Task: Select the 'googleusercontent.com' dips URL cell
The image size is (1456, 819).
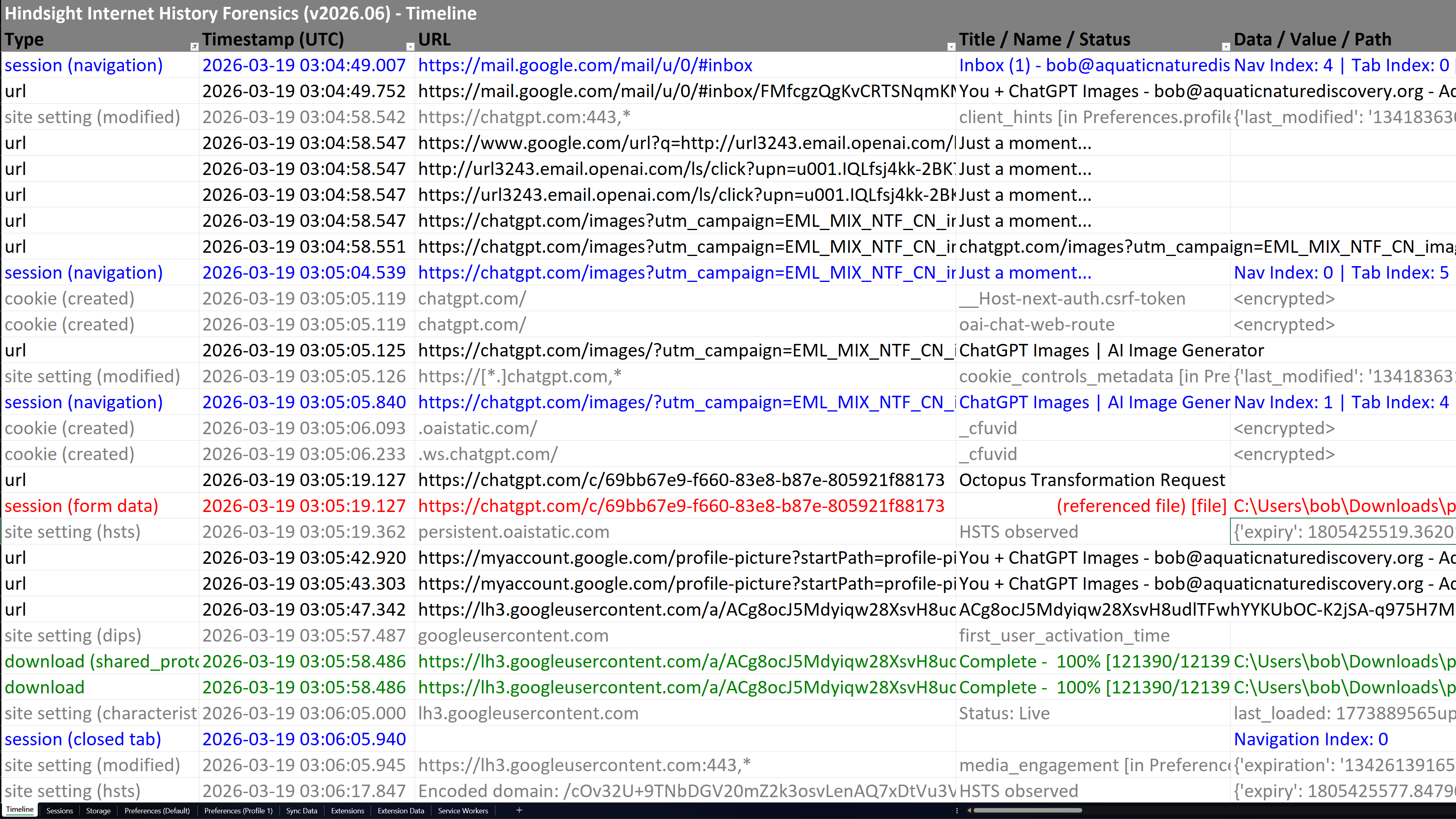Action: click(686, 635)
